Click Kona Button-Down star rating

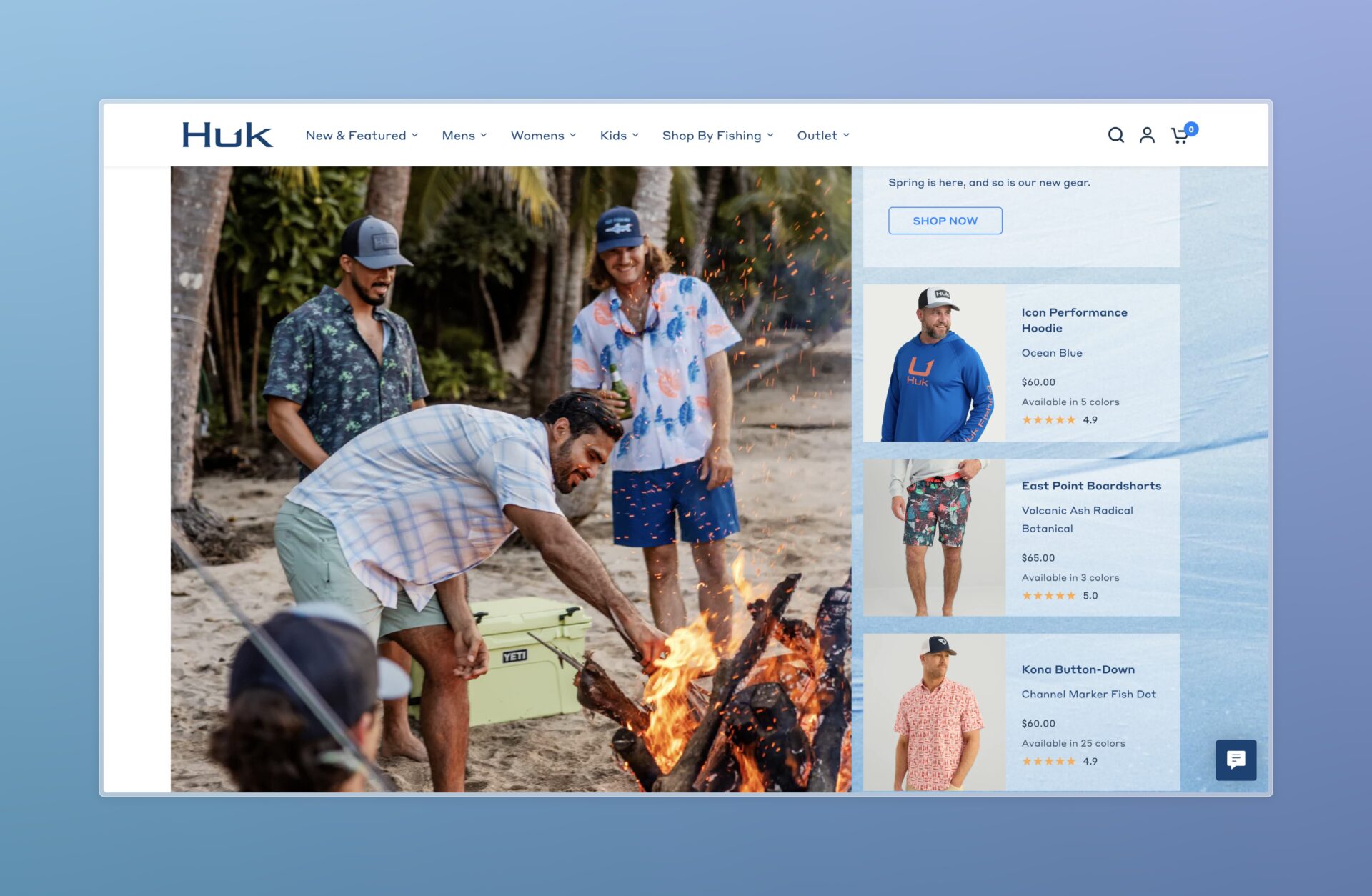click(1048, 762)
